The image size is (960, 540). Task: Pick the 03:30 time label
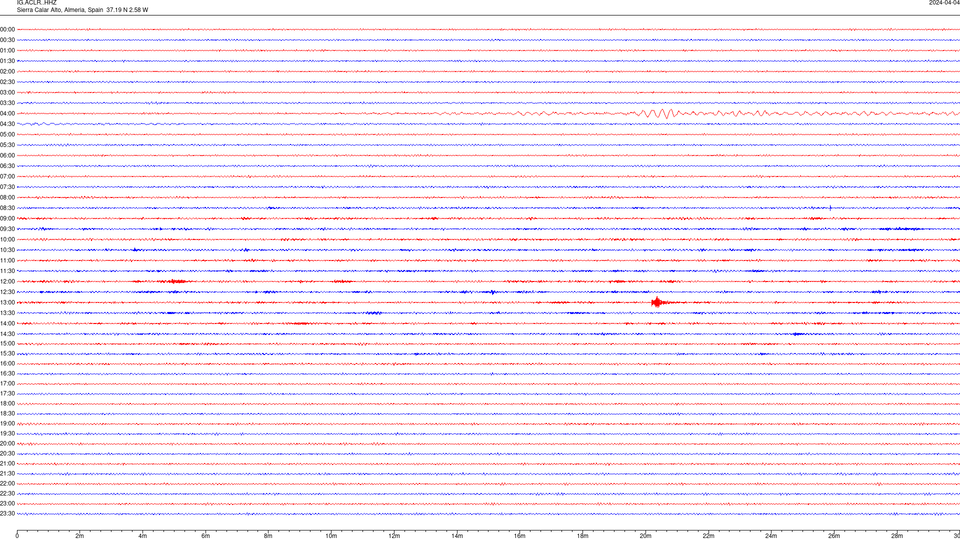tap(7, 103)
